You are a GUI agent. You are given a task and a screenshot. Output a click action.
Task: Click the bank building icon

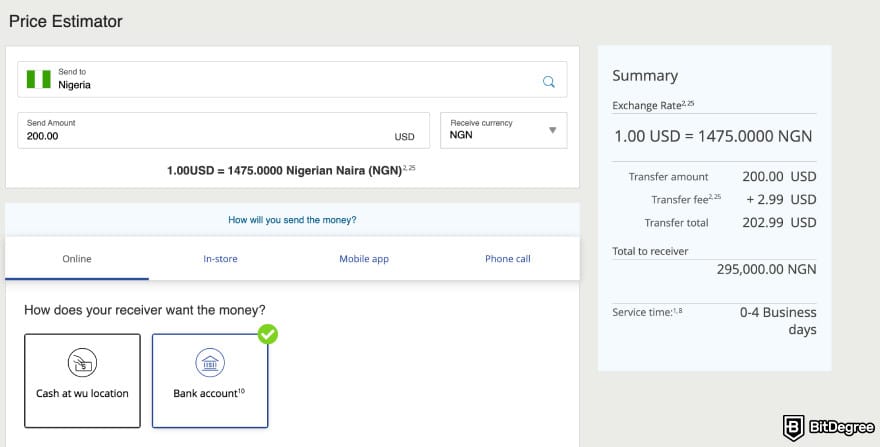point(210,362)
